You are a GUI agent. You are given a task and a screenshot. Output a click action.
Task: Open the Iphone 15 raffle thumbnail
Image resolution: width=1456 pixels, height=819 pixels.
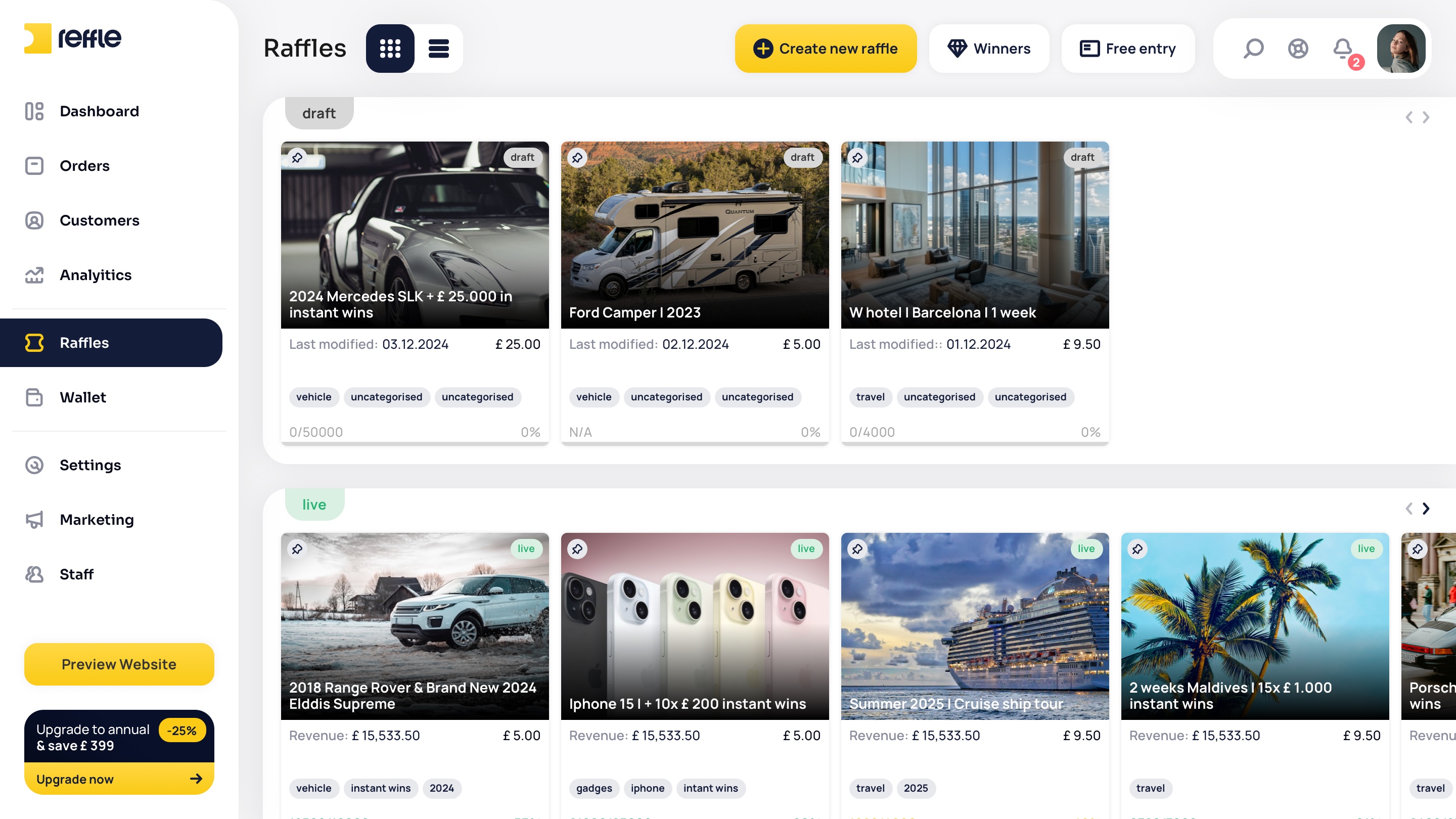tap(695, 626)
